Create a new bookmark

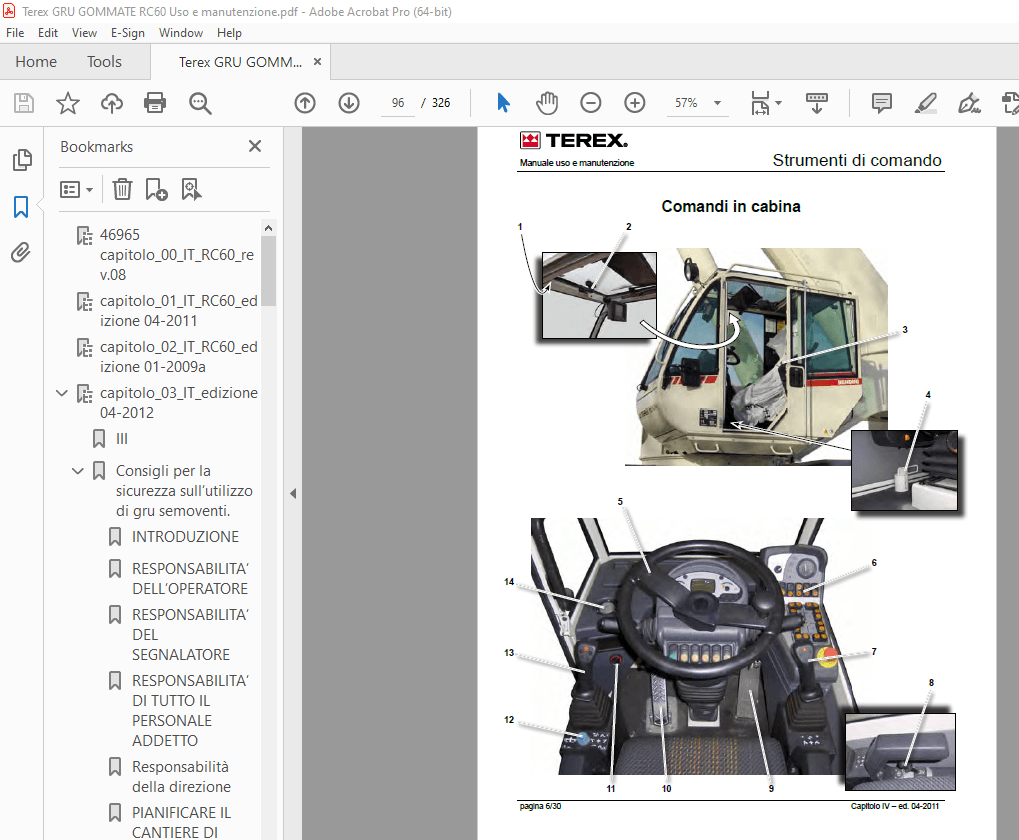[156, 189]
